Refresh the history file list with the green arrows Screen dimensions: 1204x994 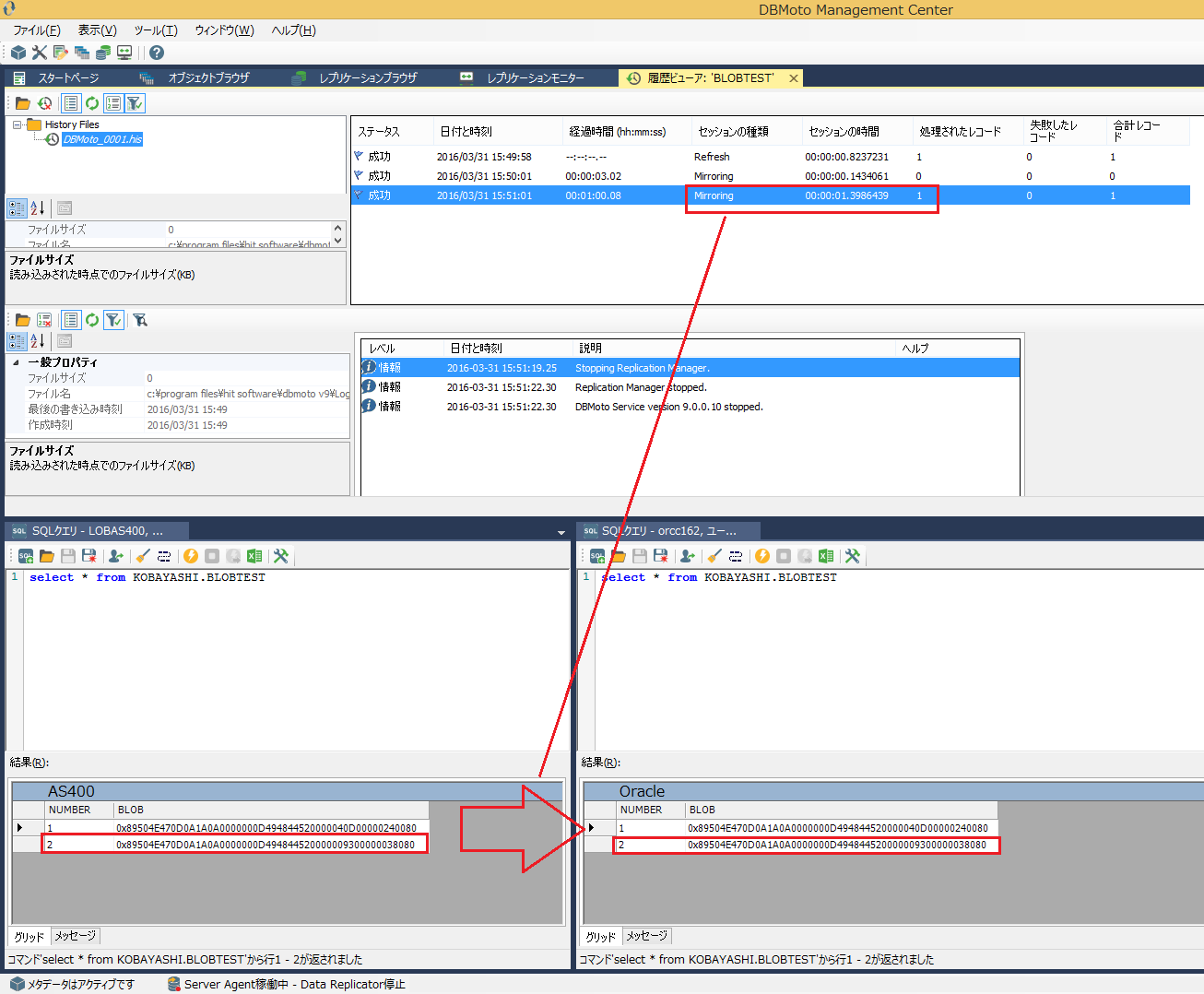point(92,103)
